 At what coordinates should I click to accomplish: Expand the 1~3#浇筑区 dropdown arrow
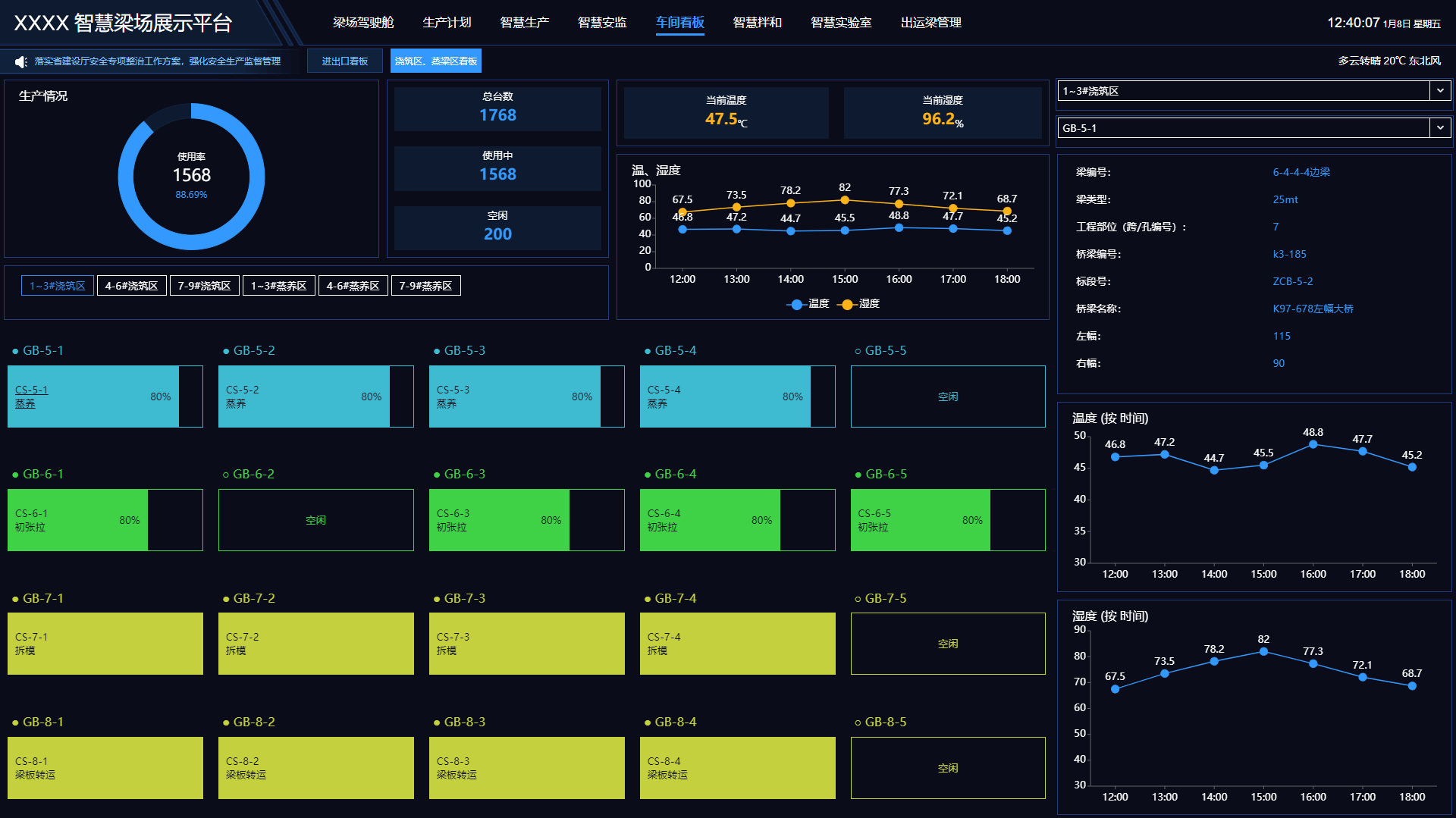point(1440,91)
